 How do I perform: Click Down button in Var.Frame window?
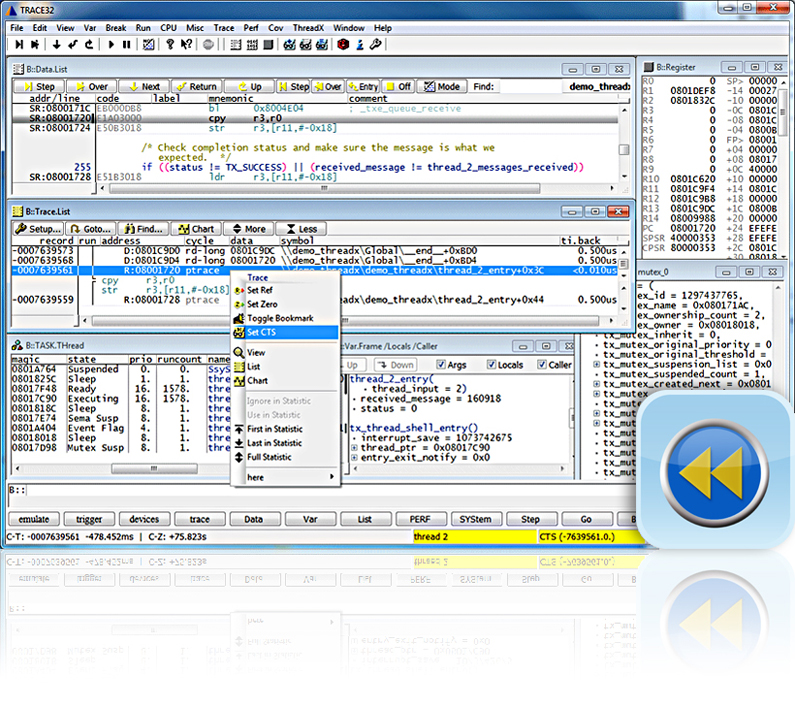(395, 365)
